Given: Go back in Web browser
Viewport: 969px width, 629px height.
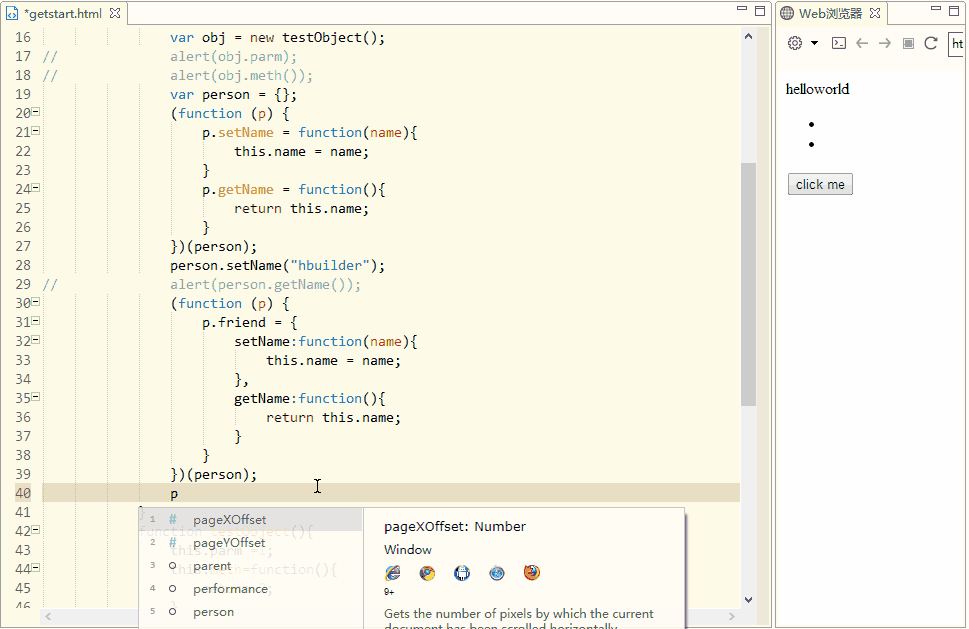Looking at the screenshot, I should coord(862,43).
